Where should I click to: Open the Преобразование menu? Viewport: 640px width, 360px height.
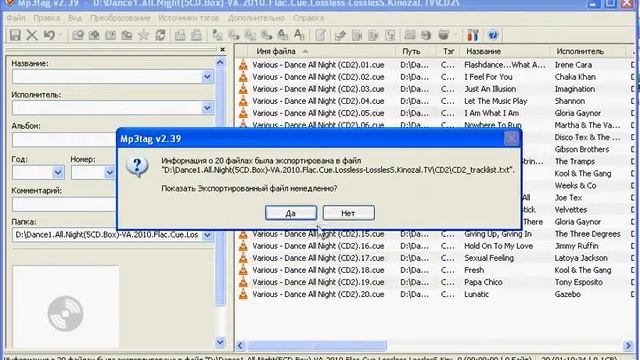[x=120, y=18]
